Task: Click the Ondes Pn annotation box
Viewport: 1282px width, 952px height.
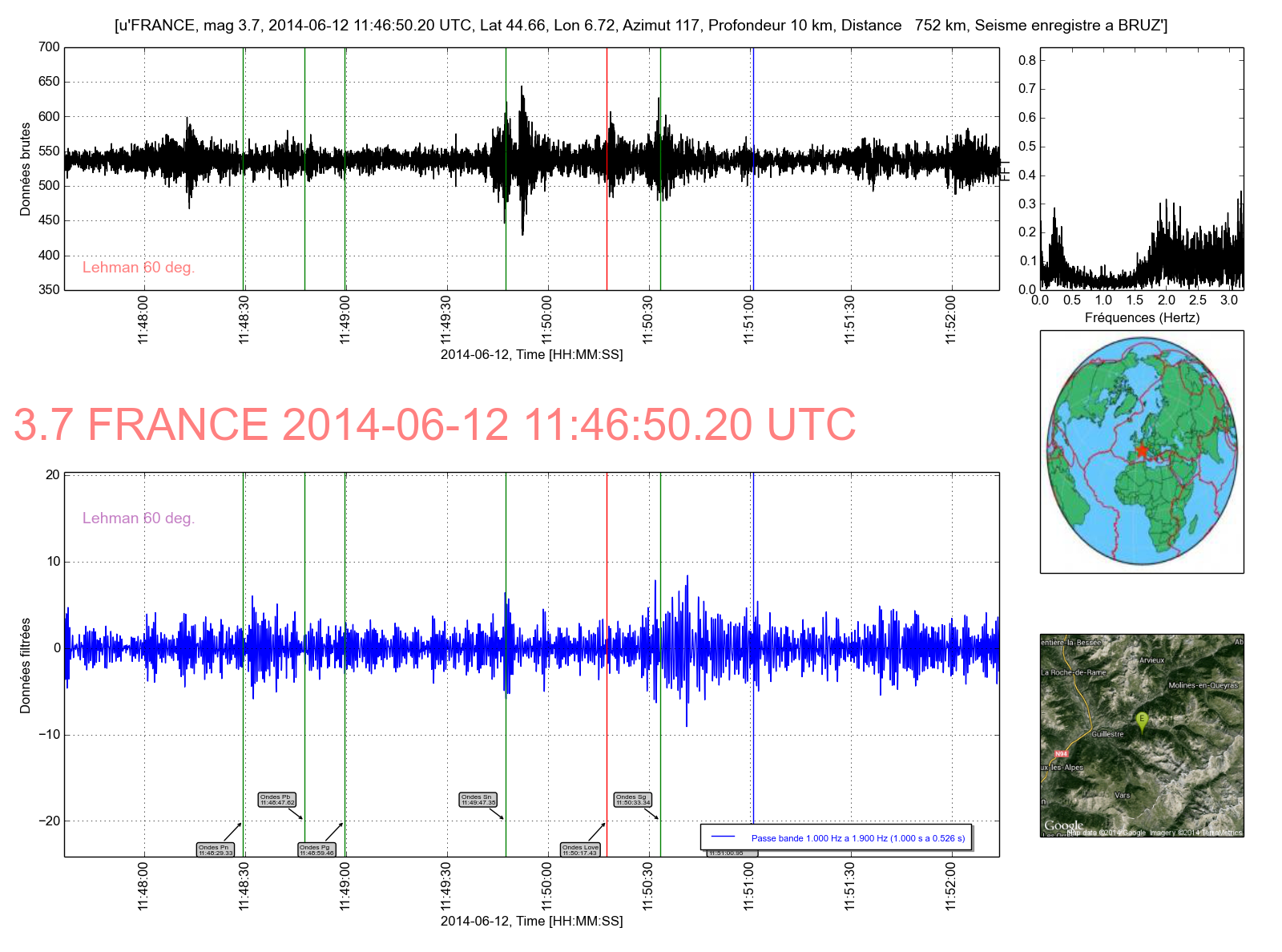Action: click(215, 849)
